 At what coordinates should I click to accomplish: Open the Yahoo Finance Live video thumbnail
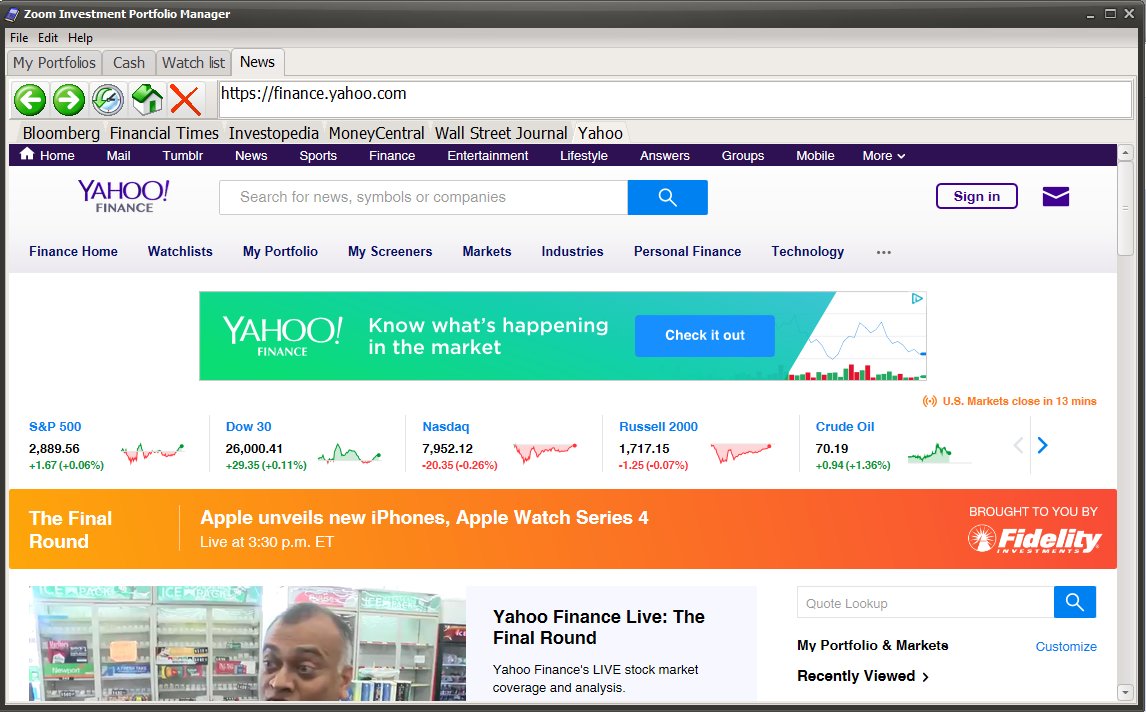[x=247, y=643]
